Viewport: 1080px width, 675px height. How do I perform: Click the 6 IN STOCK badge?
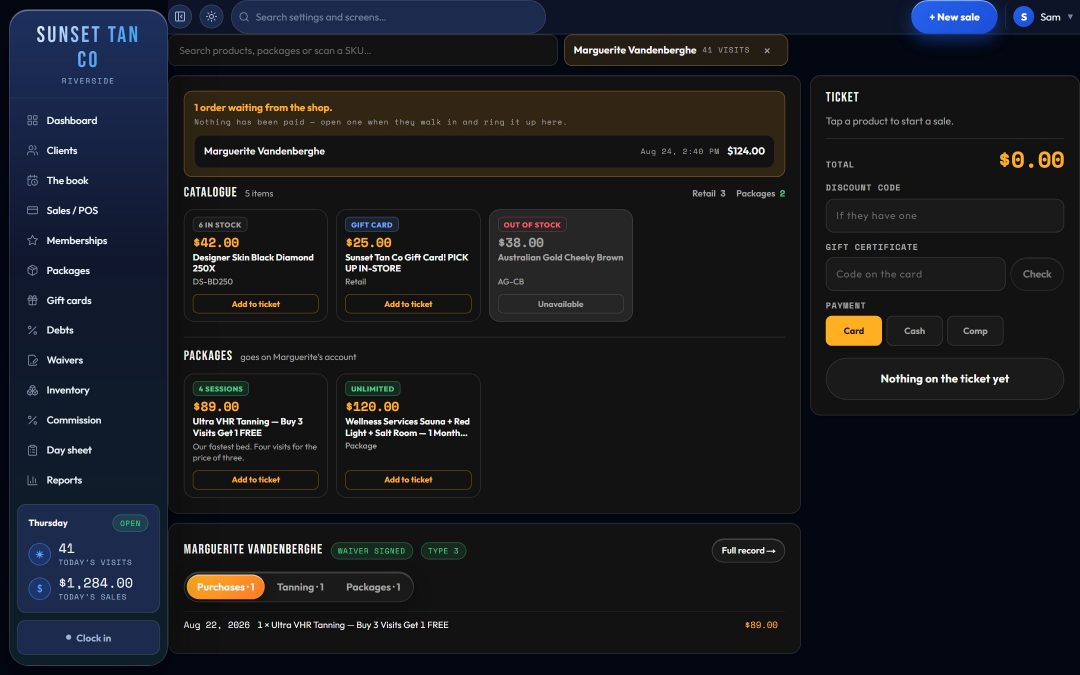[220, 225]
